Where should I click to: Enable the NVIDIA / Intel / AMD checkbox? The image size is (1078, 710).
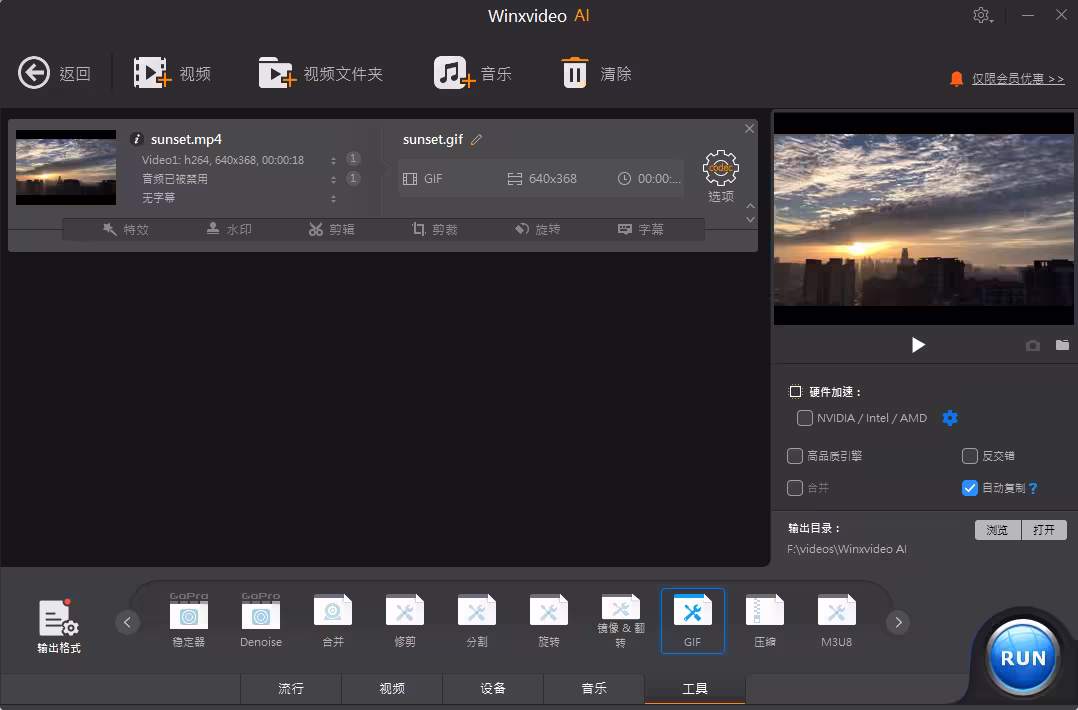coord(805,418)
